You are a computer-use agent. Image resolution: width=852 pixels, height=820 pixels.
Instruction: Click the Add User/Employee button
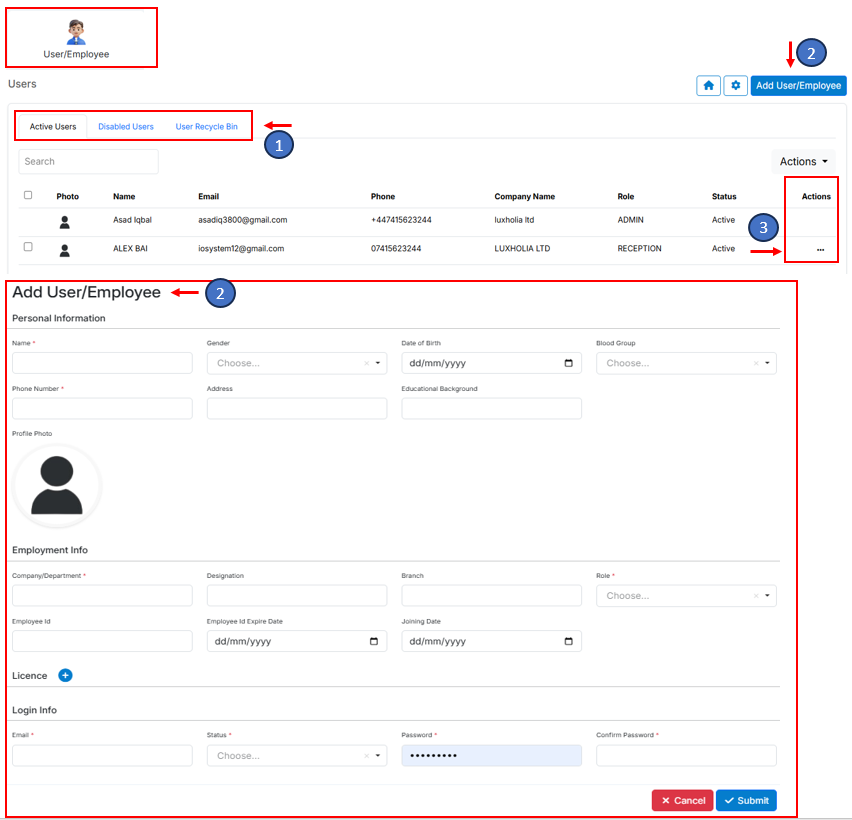798,86
